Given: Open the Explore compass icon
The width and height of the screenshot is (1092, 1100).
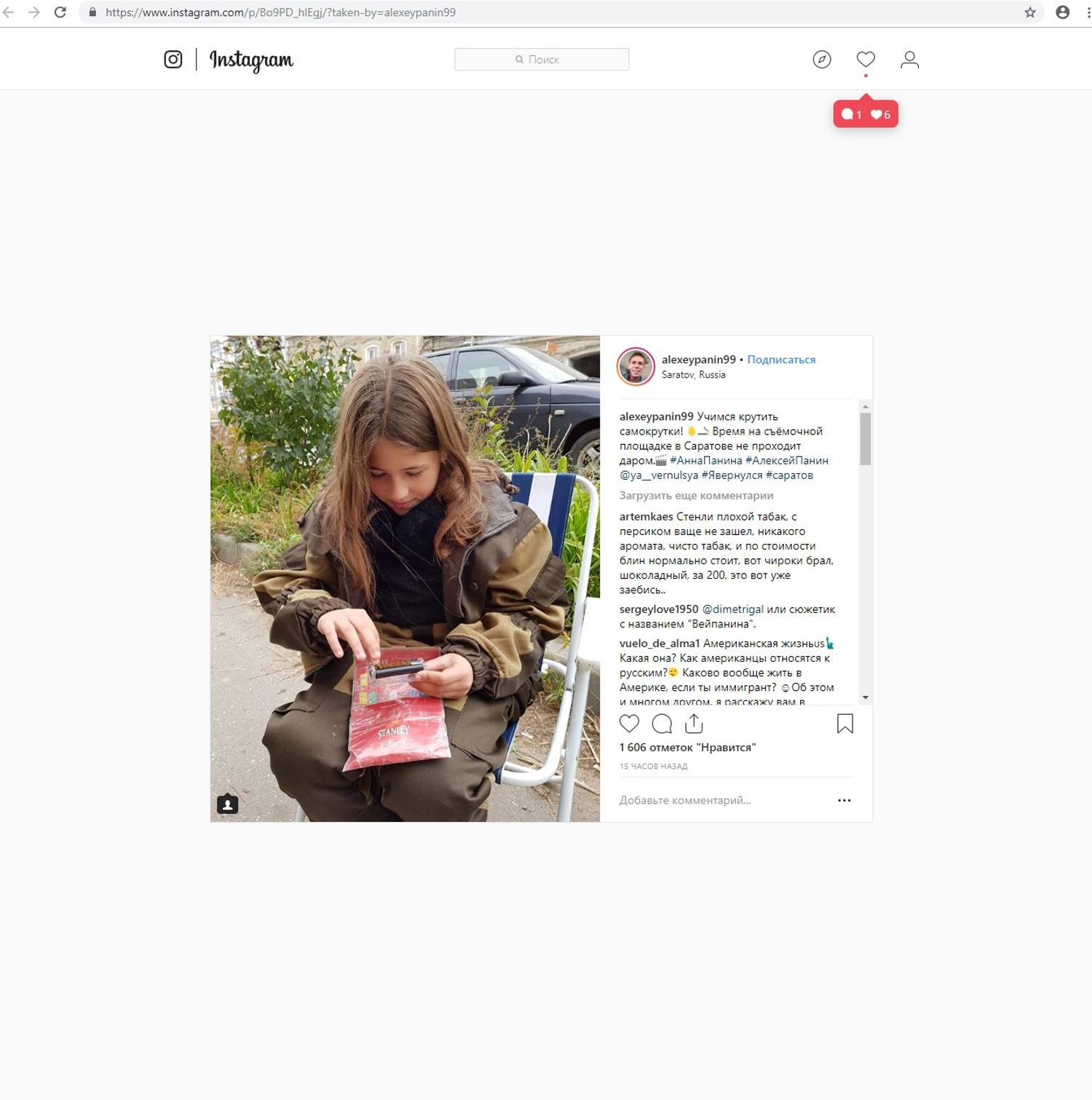Looking at the screenshot, I should tap(822, 59).
